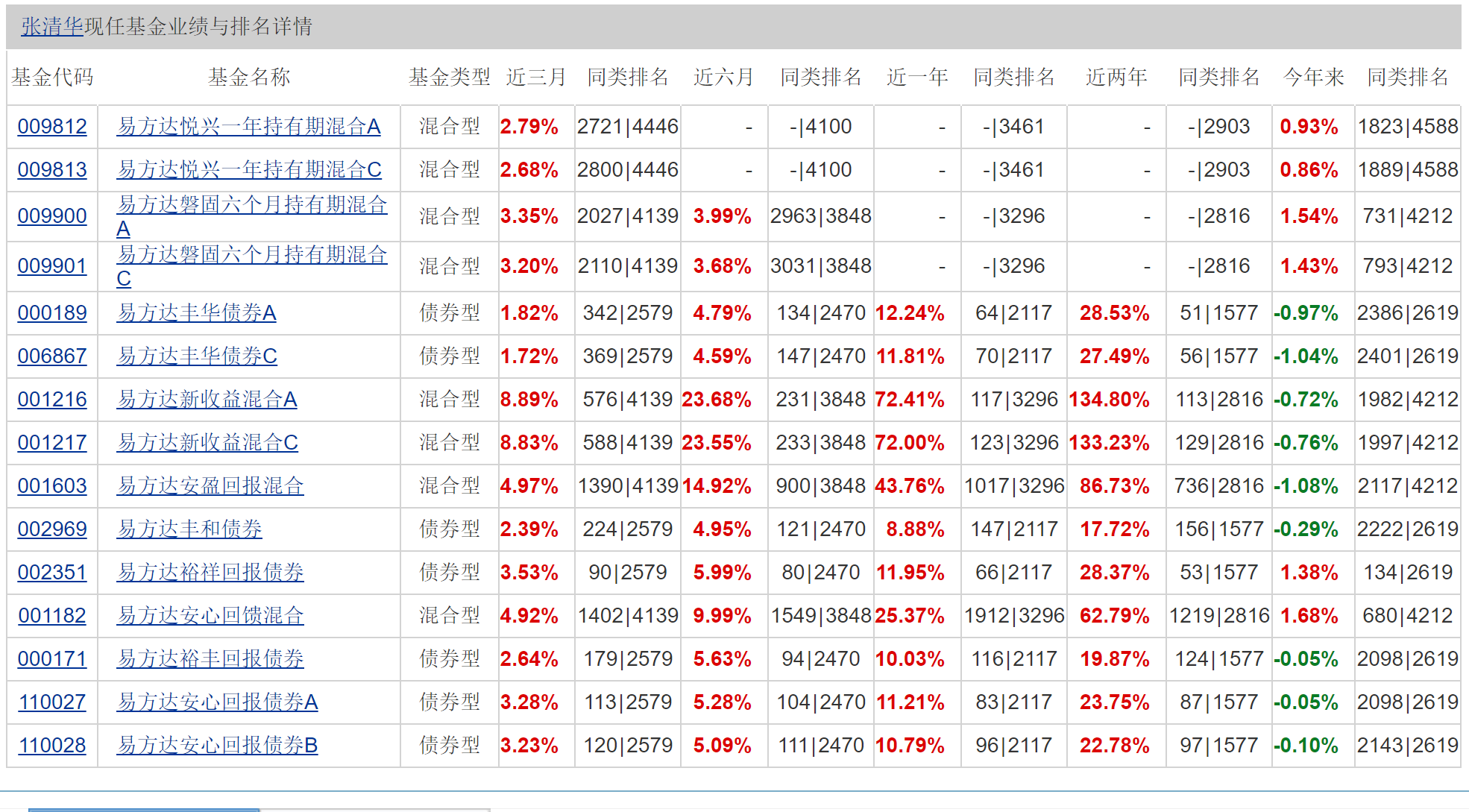Click the 基金类型 column header

click(449, 77)
